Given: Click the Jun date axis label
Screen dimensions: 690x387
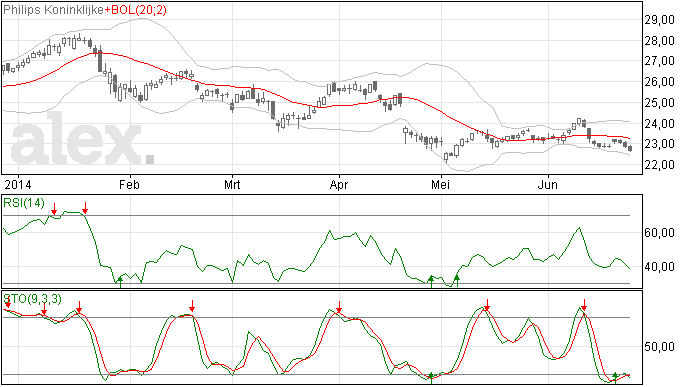Looking at the screenshot, I should pyautogui.click(x=548, y=184).
